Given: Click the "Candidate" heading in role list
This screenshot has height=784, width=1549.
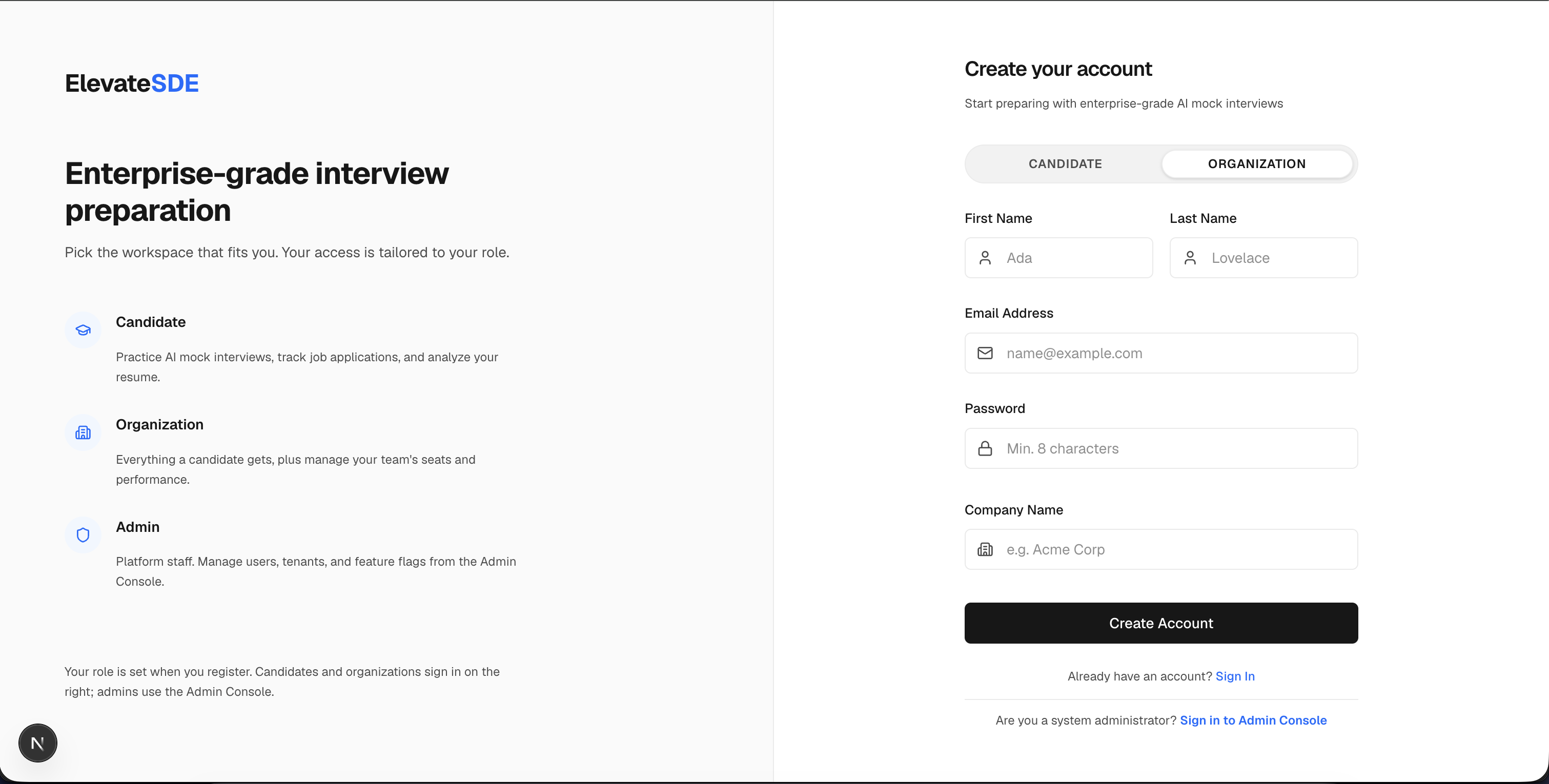Looking at the screenshot, I should (151, 322).
